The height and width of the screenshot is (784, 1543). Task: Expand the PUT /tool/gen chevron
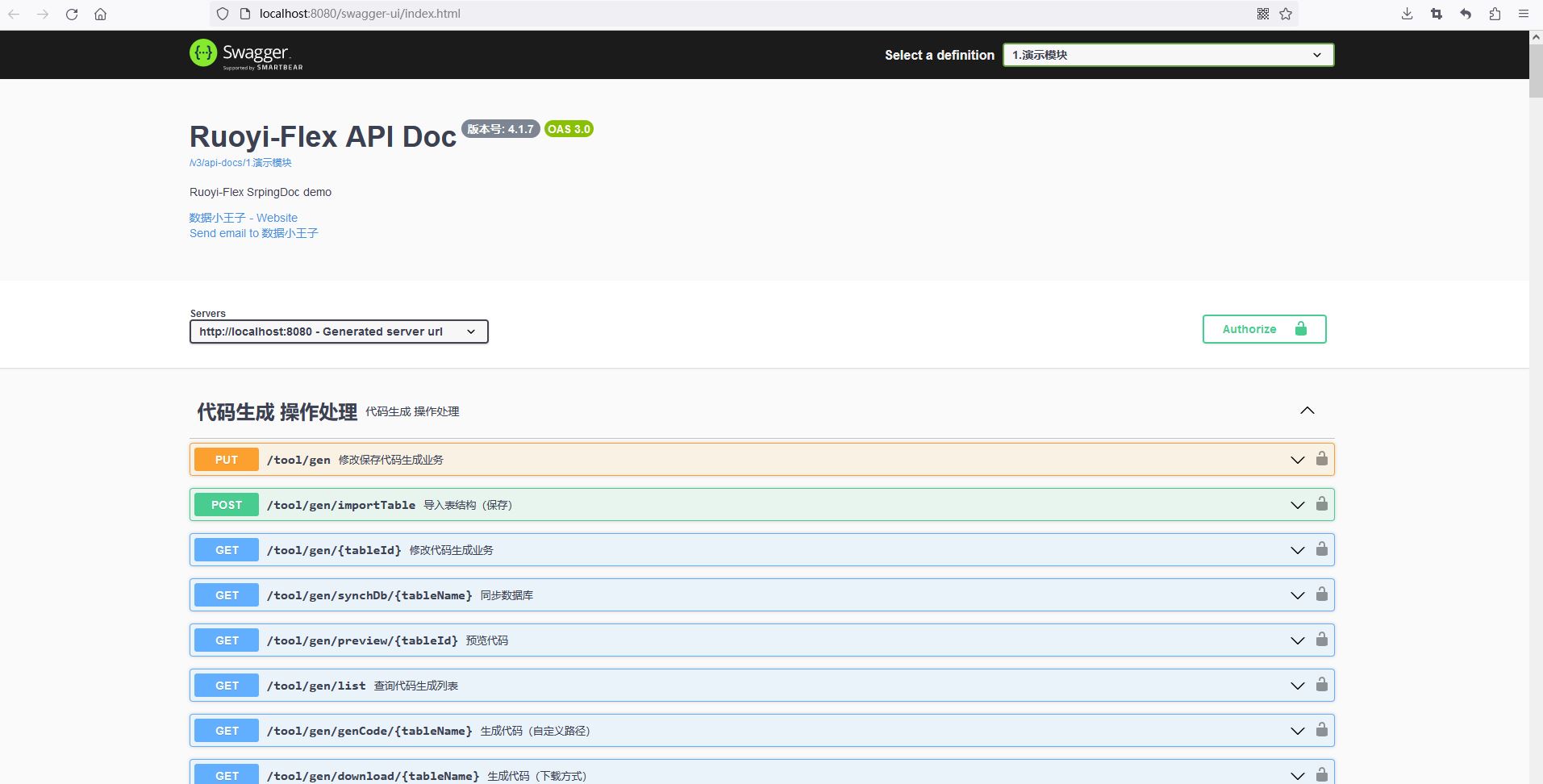1298,460
